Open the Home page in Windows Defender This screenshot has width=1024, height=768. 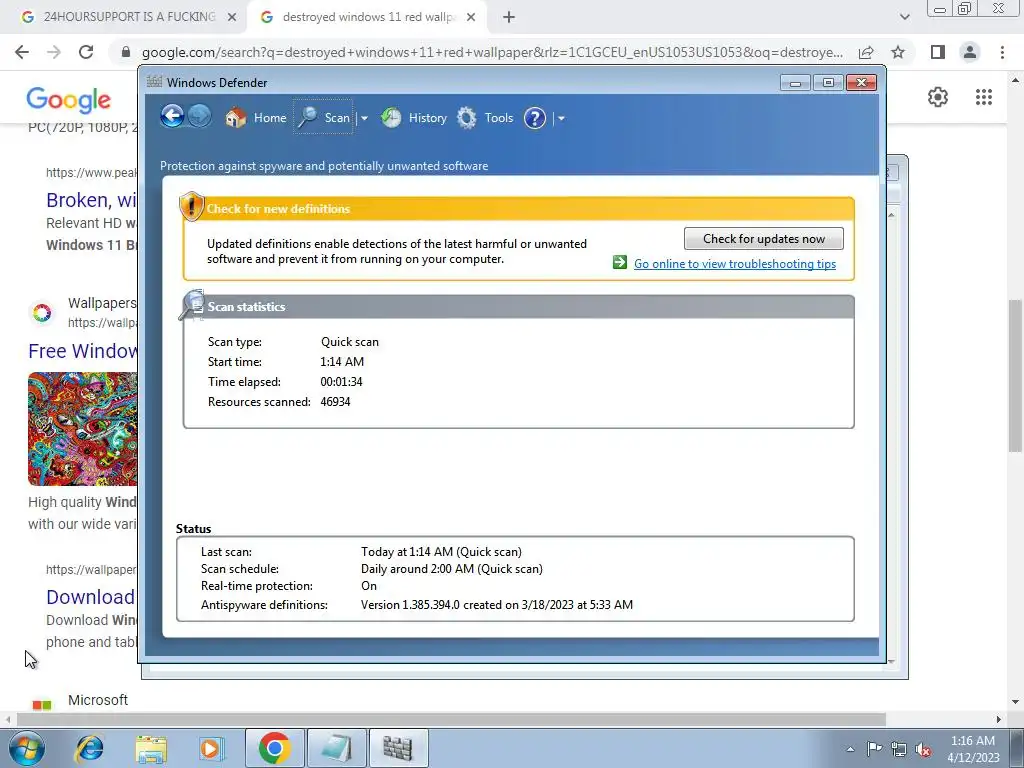[x=256, y=118]
